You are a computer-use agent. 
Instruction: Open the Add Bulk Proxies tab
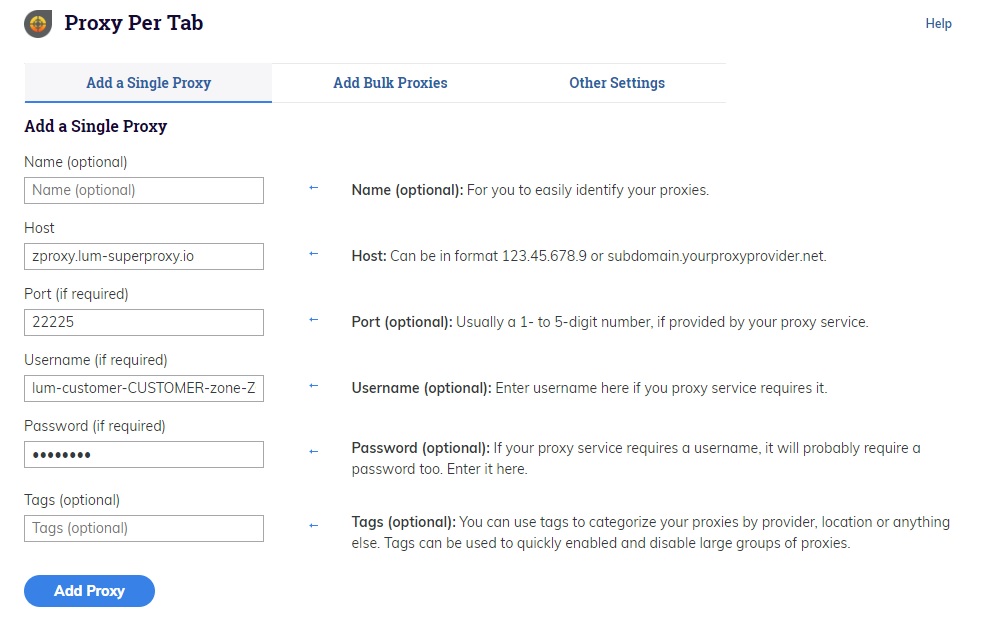(390, 83)
